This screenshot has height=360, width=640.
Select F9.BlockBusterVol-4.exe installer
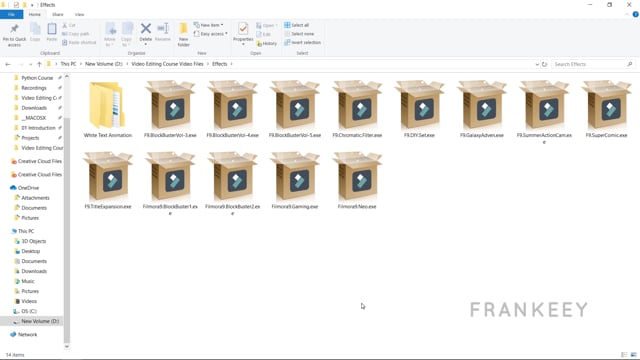pyautogui.click(x=232, y=109)
